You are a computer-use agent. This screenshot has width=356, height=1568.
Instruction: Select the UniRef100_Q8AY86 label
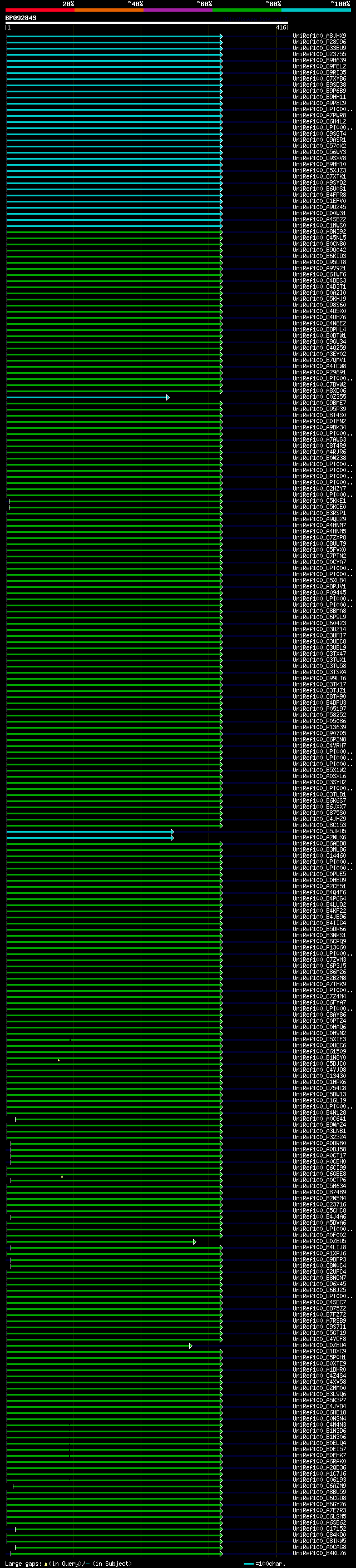click(x=319, y=1015)
